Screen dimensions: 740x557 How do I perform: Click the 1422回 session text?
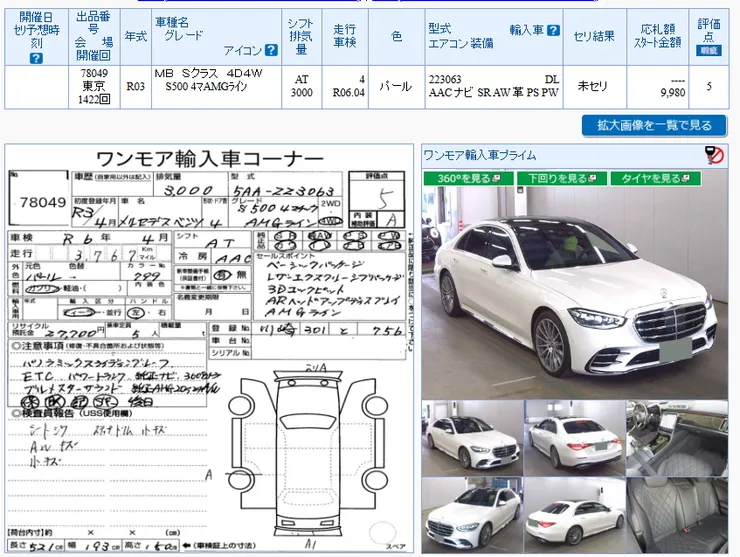94,100
